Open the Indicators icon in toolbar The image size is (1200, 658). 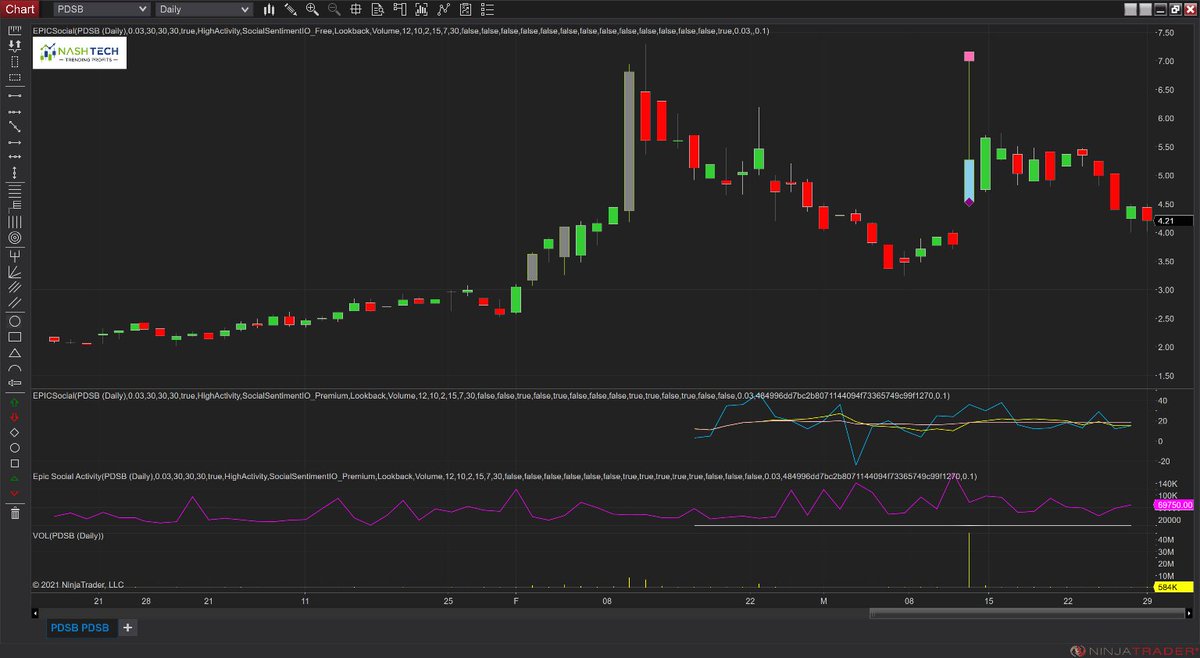pos(445,9)
